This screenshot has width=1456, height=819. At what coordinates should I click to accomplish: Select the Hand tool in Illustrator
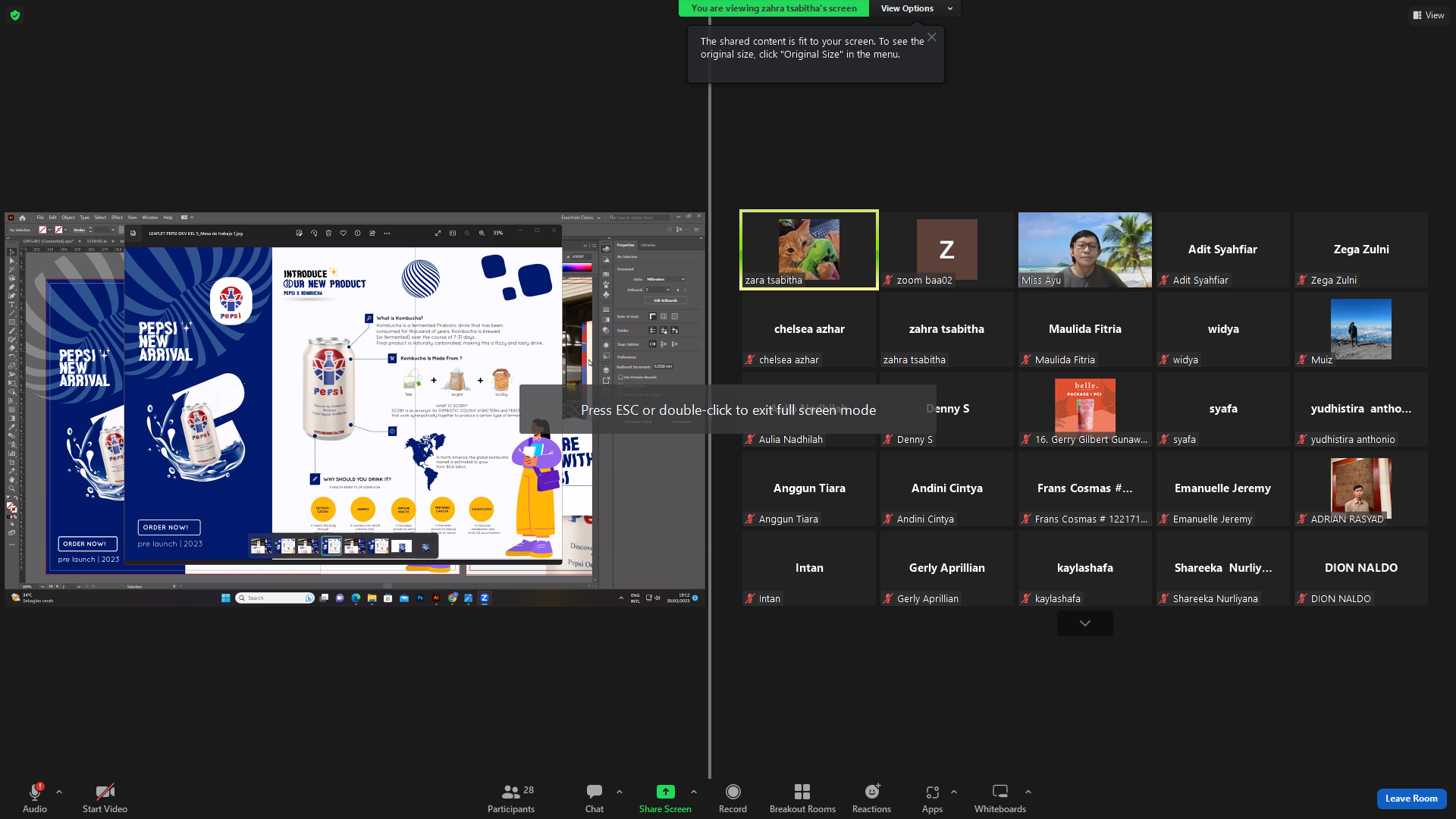pos(11,480)
